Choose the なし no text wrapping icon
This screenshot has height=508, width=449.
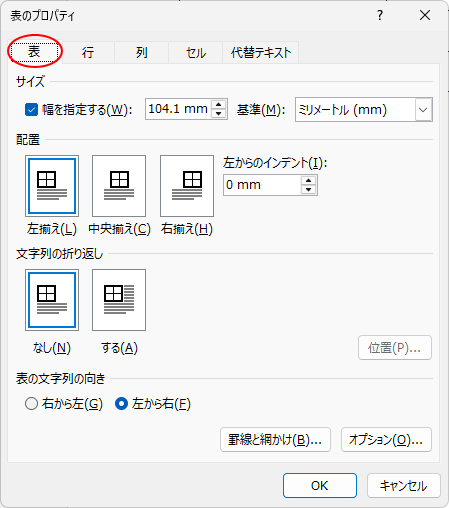click(x=52, y=300)
